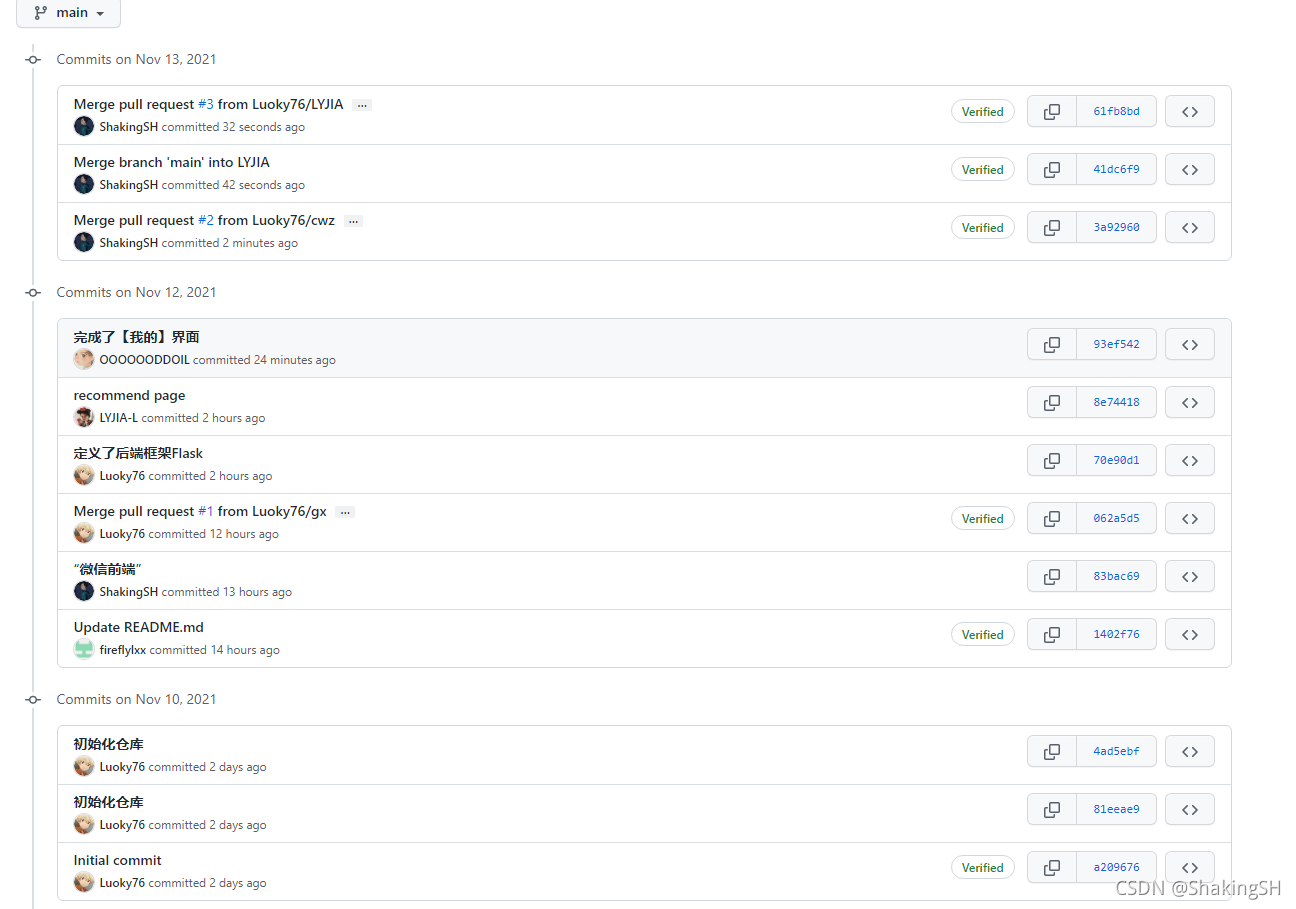The width and height of the screenshot is (1296, 909).
Task: Expand description of pull request #2 merge
Action: coord(353,221)
